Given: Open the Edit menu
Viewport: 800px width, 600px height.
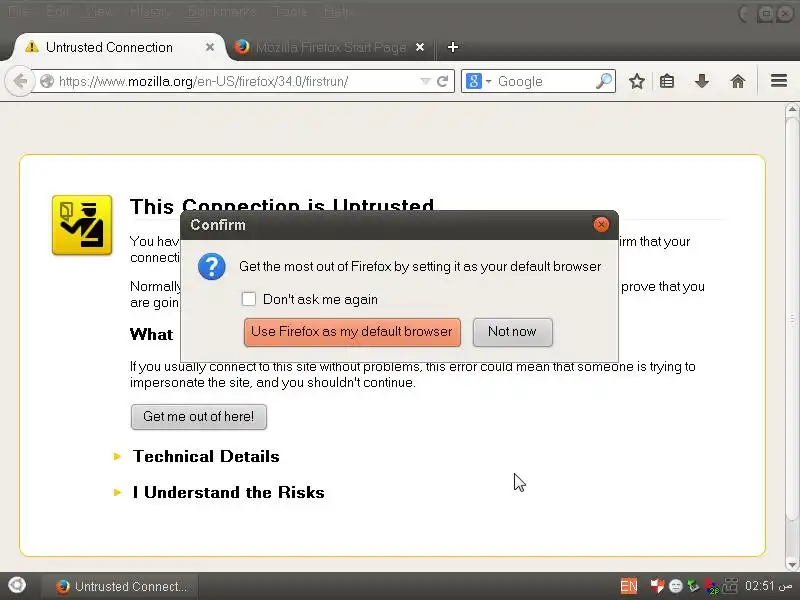Looking at the screenshot, I should click(57, 12).
